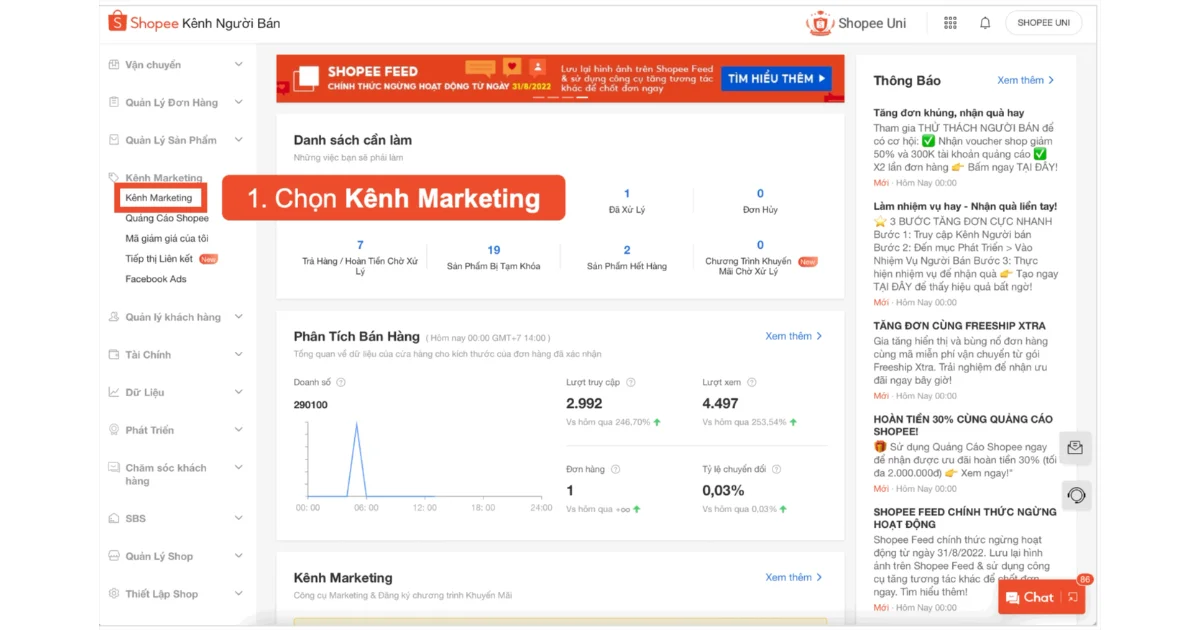Click the Dữ Liệu chart icon
This screenshot has width=1200, height=630.
[114, 392]
